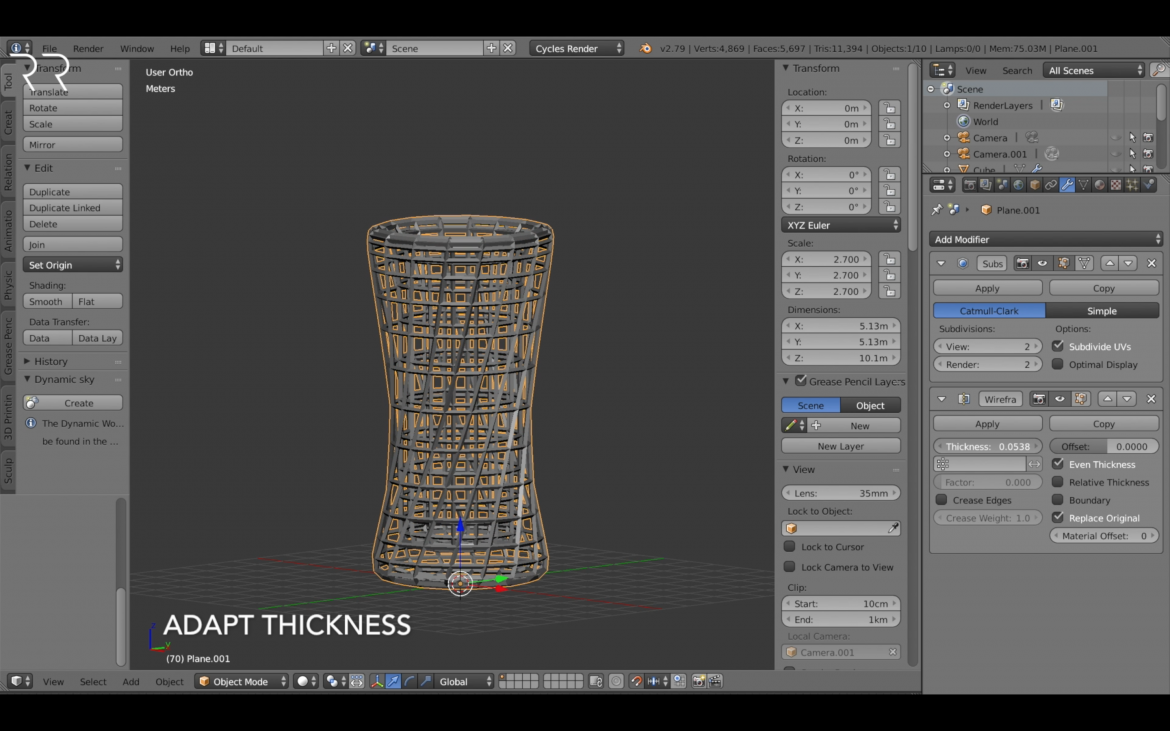Viewport: 1170px width, 731px height.
Task: Expand the Cycles Render engine dropdown
Action: (x=577, y=48)
